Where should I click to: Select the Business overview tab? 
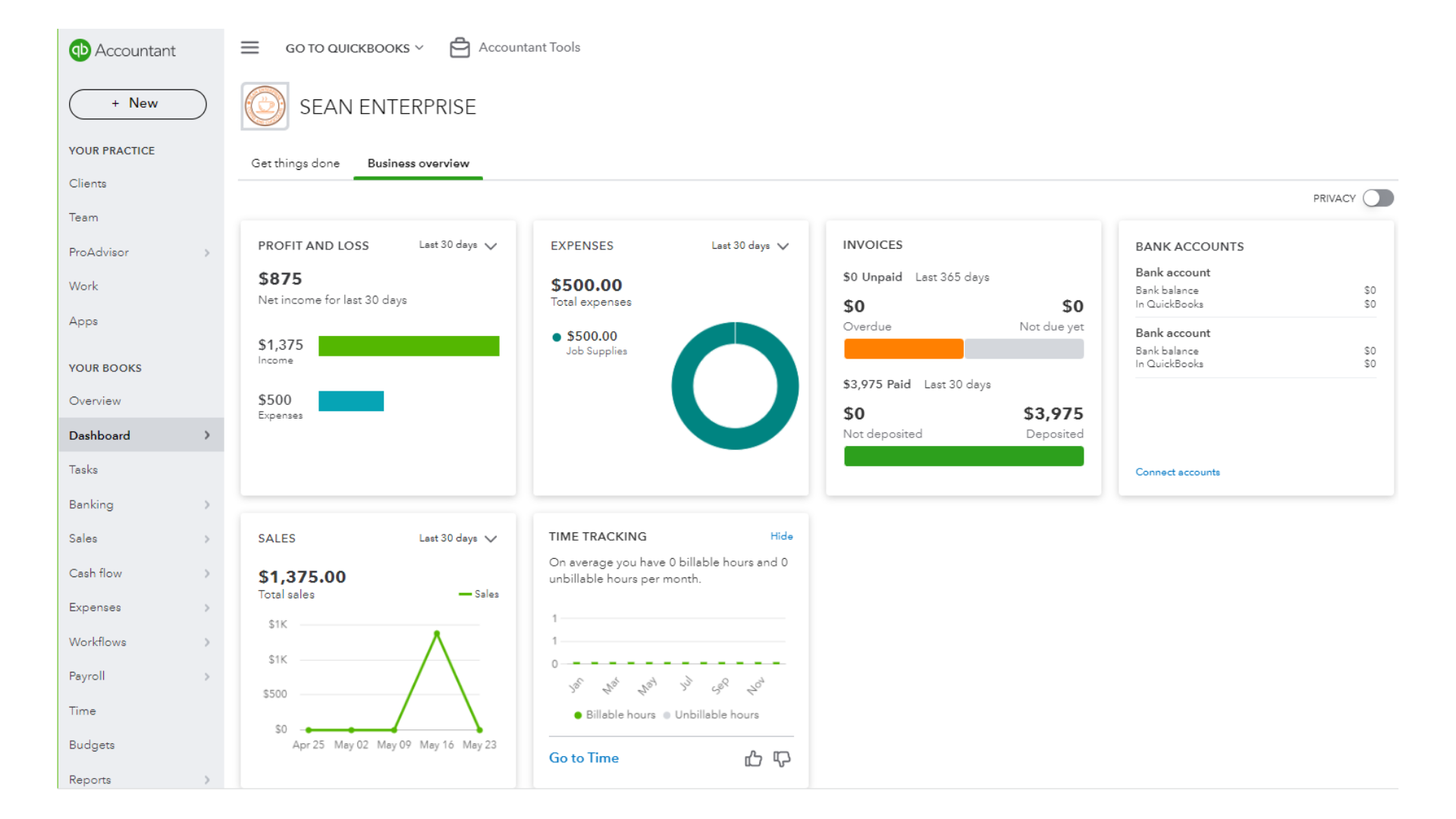(418, 163)
